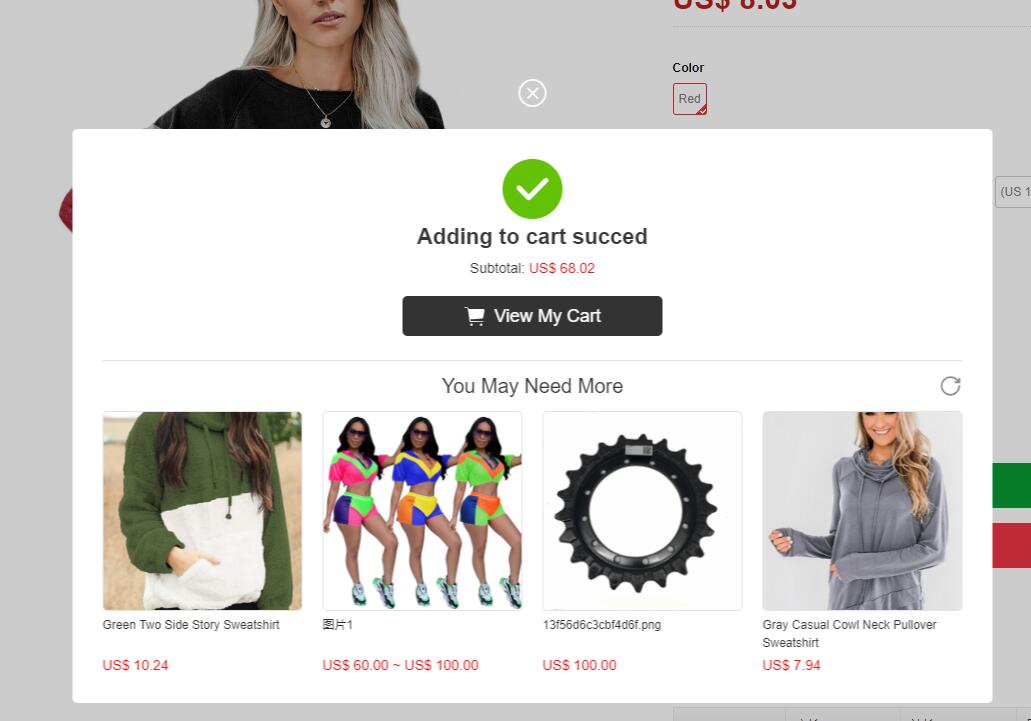Viewport: 1031px width, 721px height.
Task: Click the US$ 7.94 price label
Action: 792,665
